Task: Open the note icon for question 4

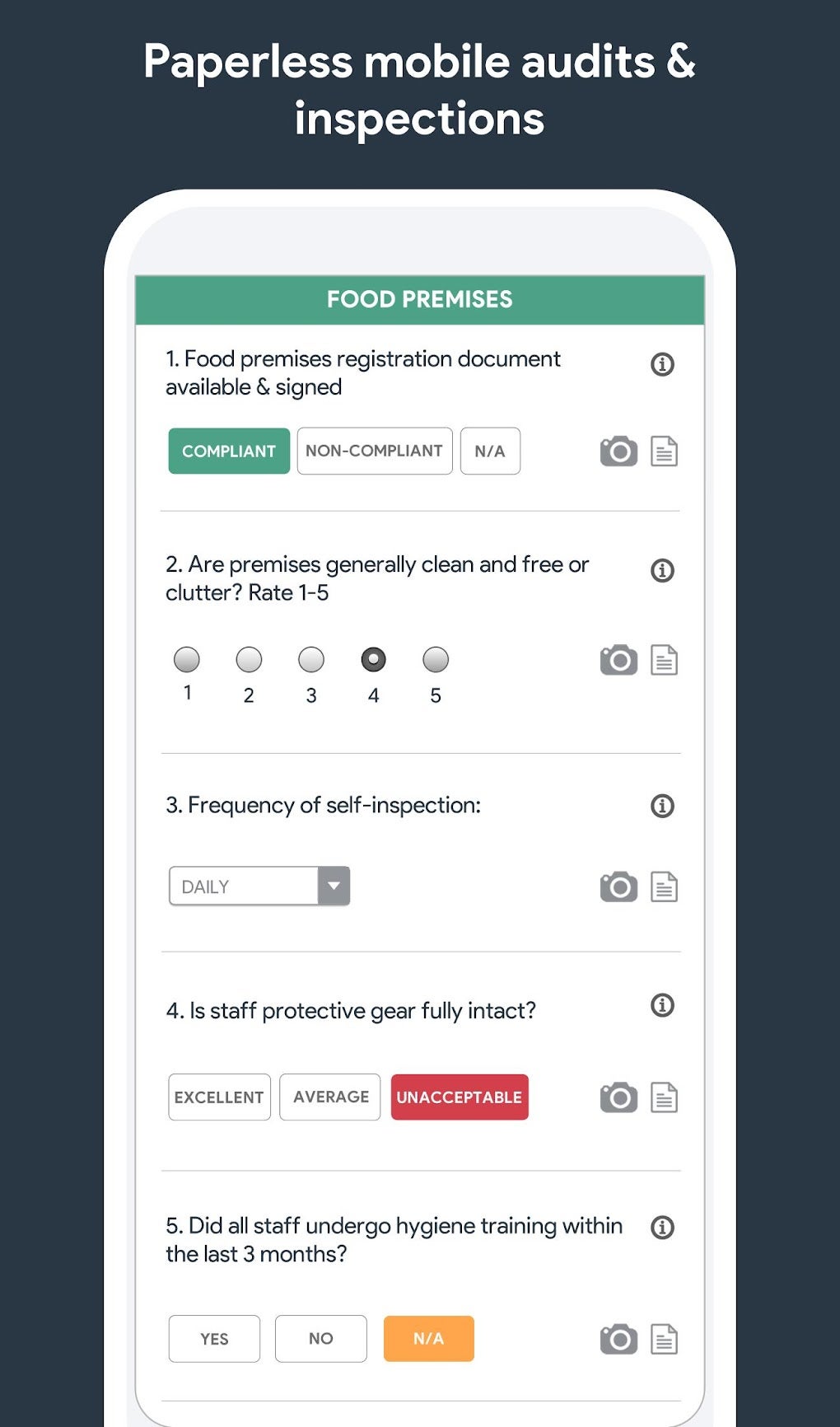Action: tap(664, 1097)
